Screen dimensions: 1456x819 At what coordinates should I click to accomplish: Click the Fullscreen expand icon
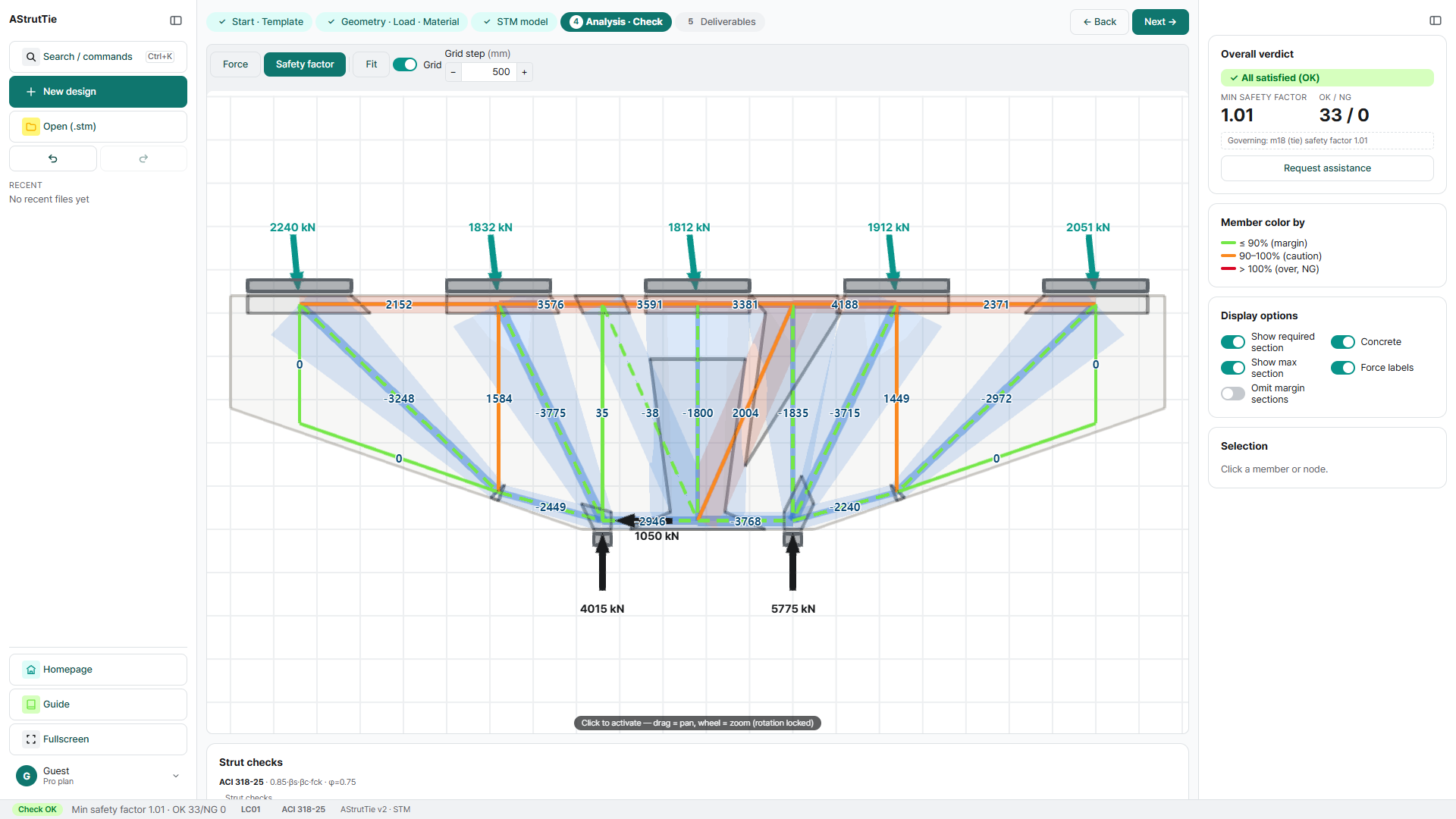pos(31,739)
